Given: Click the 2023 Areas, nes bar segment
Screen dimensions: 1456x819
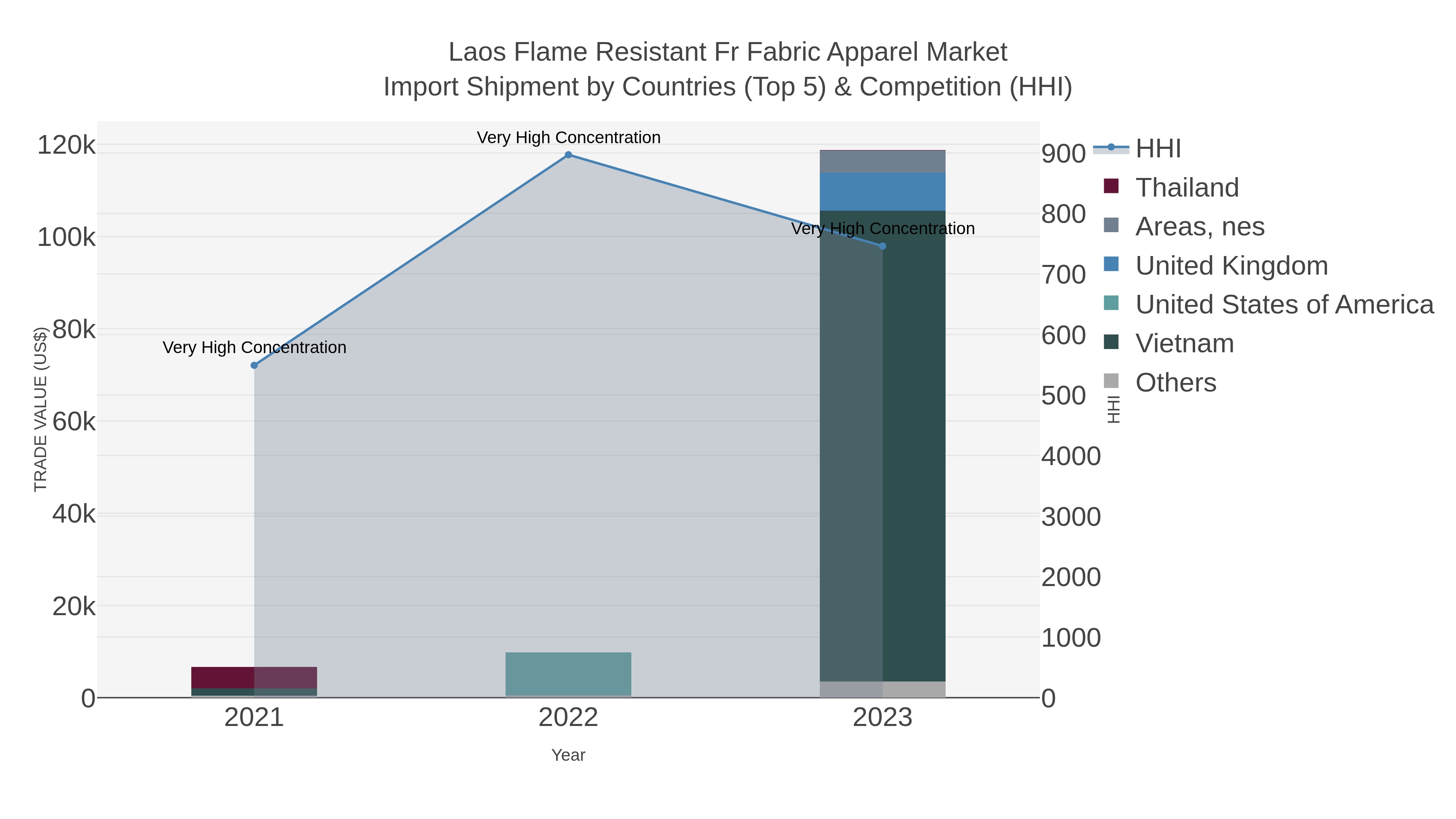Looking at the screenshot, I should pyautogui.click(x=883, y=162).
